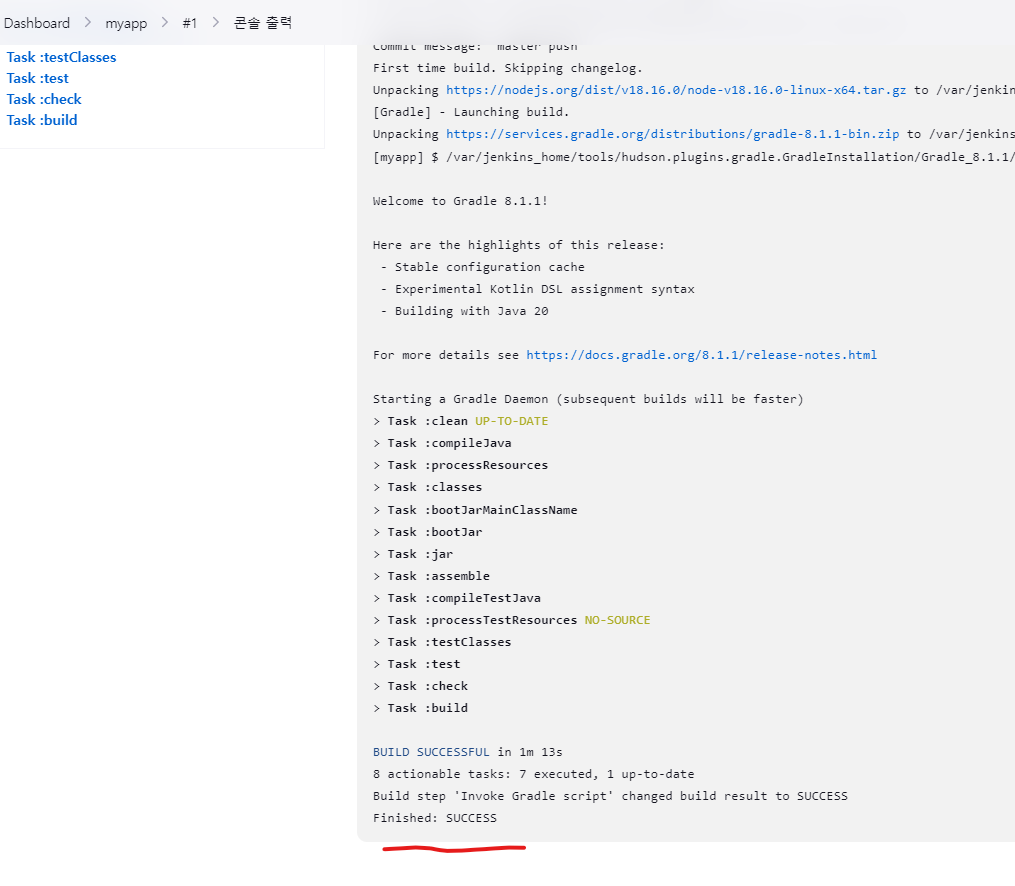Click the 'Finished: SUCCESS' line
This screenshot has height=886, width=1015.
pos(435,818)
